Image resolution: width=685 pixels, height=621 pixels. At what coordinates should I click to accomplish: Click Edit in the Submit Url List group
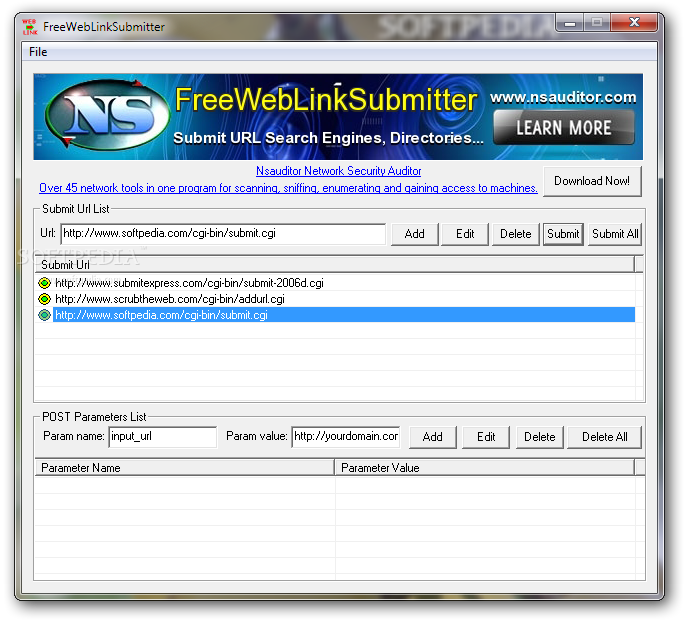[x=465, y=234]
